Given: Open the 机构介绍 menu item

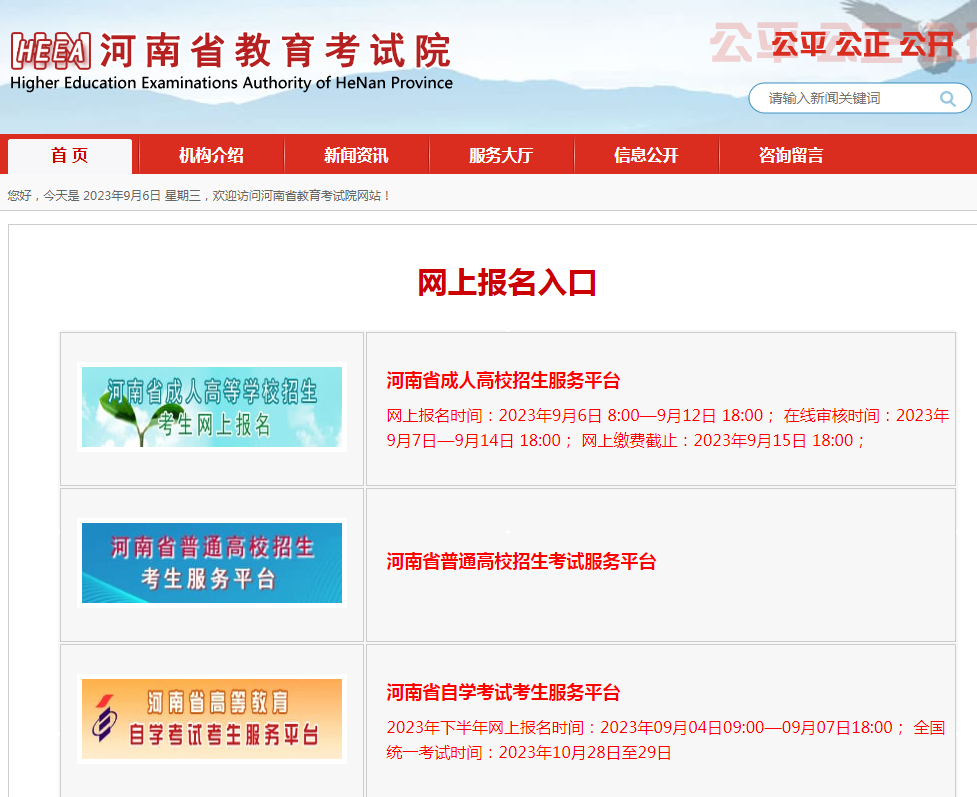Looking at the screenshot, I should (x=213, y=154).
